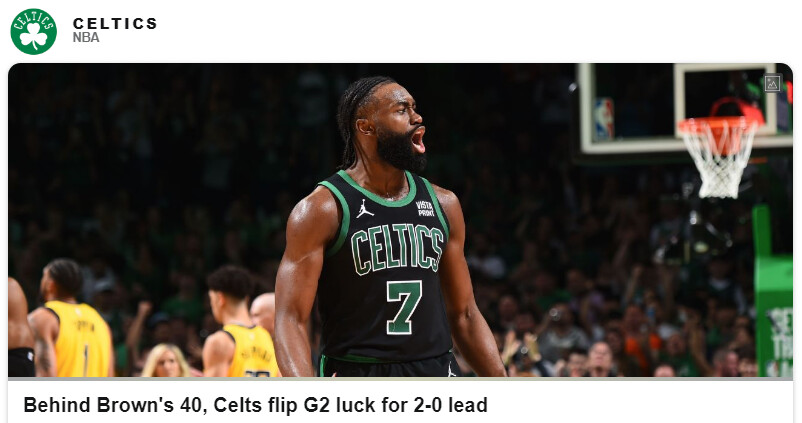Click the NBA logo on the backboard
Screen dimensions: 802x423
(x=604, y=119)
